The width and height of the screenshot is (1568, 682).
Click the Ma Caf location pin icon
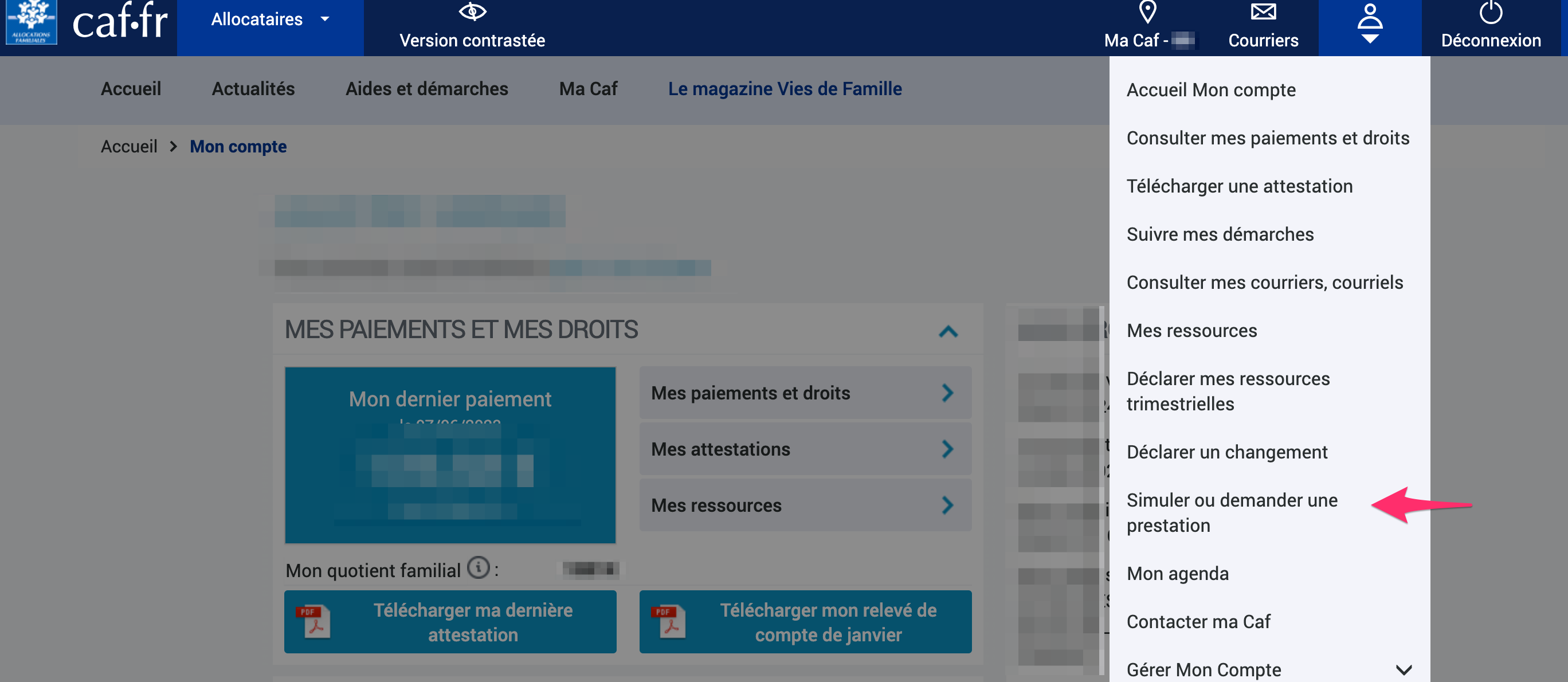pyautogui.click(x=1147, y=11)
